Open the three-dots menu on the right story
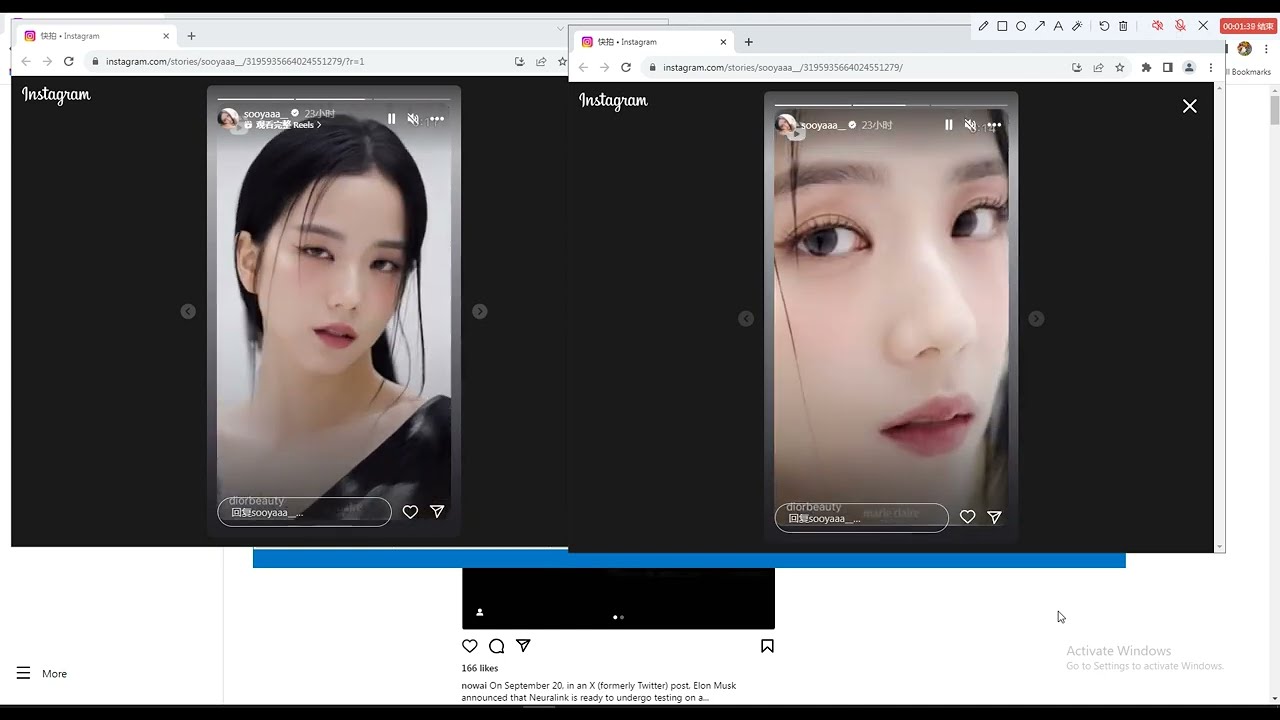Image resolution: width=1280 pixels, height=720 pixels. coord(994,125)
